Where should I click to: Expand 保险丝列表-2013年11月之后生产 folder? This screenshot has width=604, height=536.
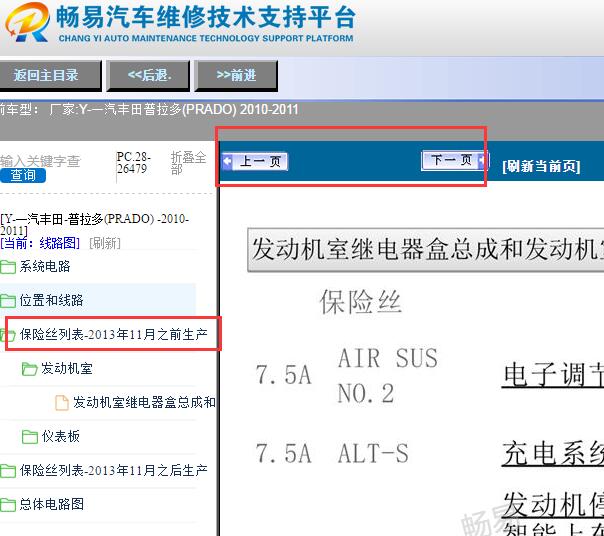coord(114,470)
